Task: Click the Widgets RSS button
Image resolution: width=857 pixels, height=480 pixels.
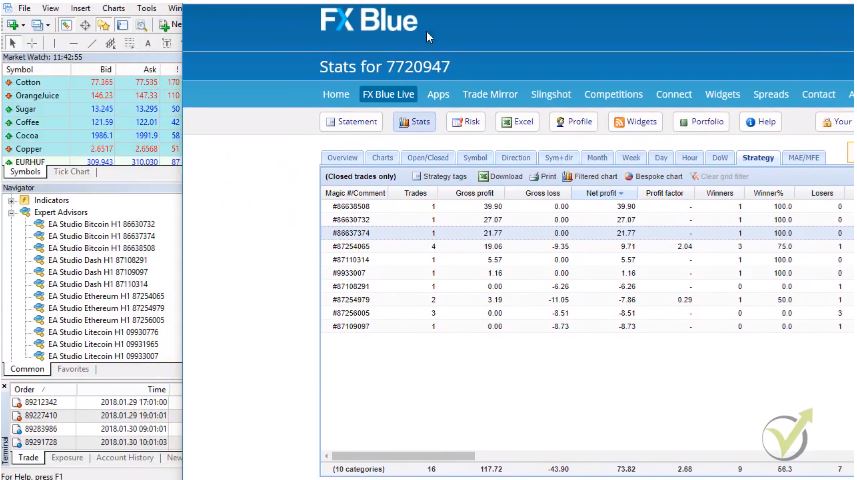Action: [635, 122]
